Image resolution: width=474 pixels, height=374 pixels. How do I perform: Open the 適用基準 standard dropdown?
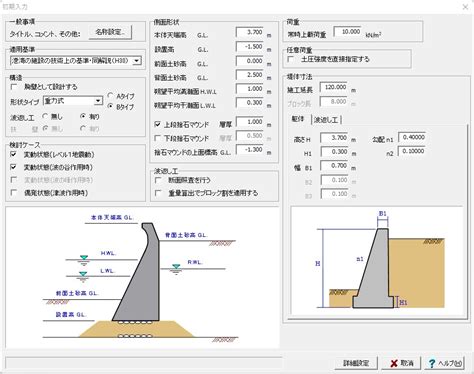(136, 61)
